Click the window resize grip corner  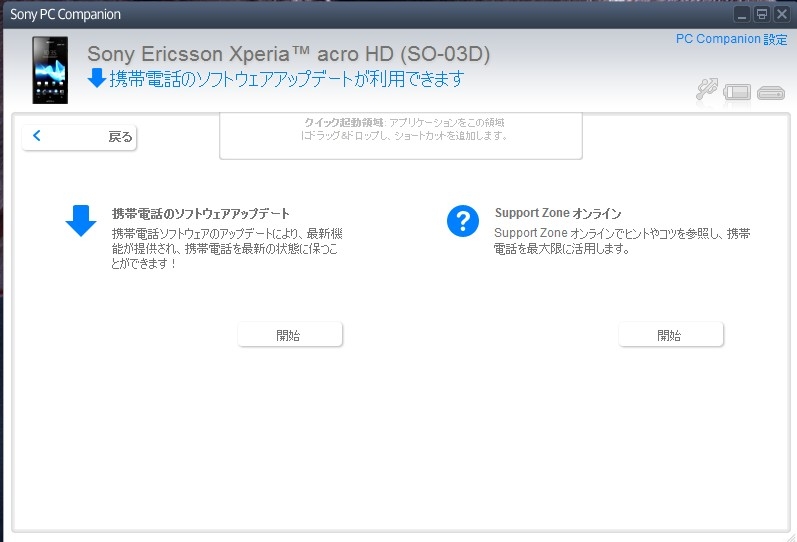pyautogui.click(x=791, y=537)
